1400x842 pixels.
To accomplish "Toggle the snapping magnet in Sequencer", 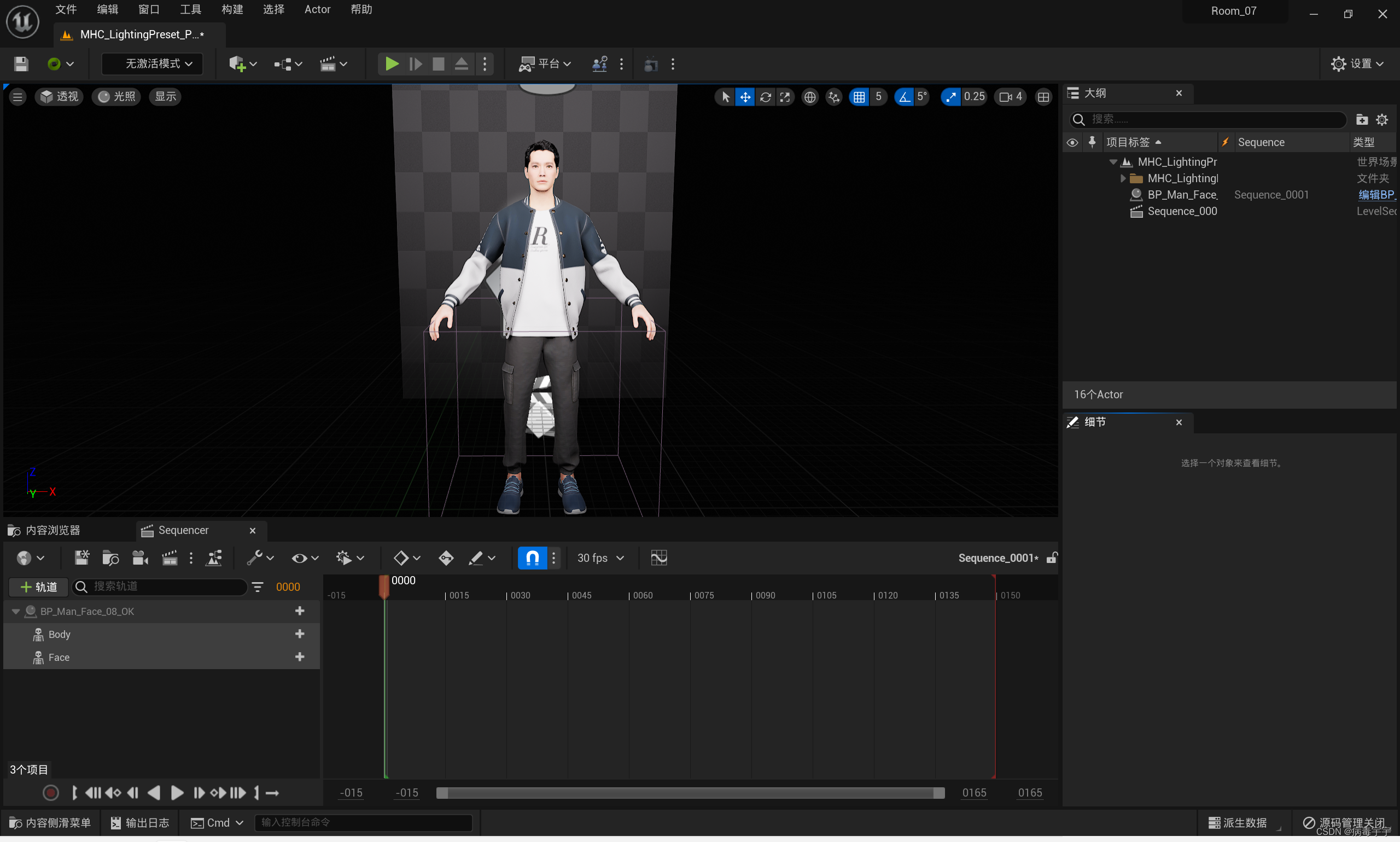I will [x=532, y=558].
